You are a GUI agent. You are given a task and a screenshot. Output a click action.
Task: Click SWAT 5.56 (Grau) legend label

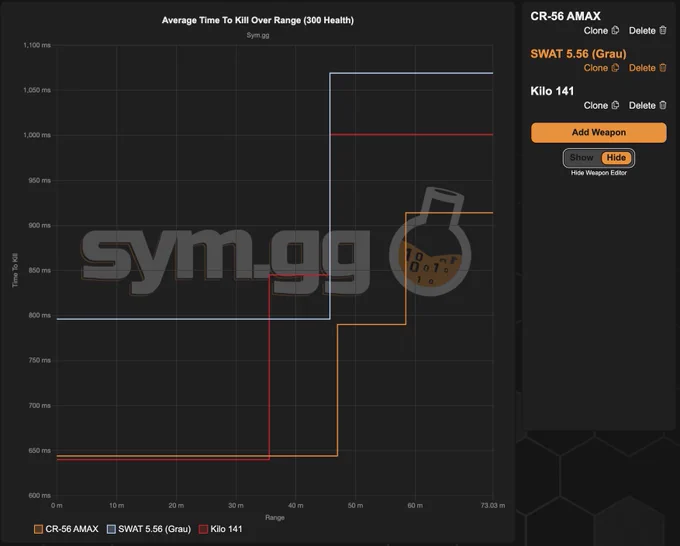click(155, 529)
